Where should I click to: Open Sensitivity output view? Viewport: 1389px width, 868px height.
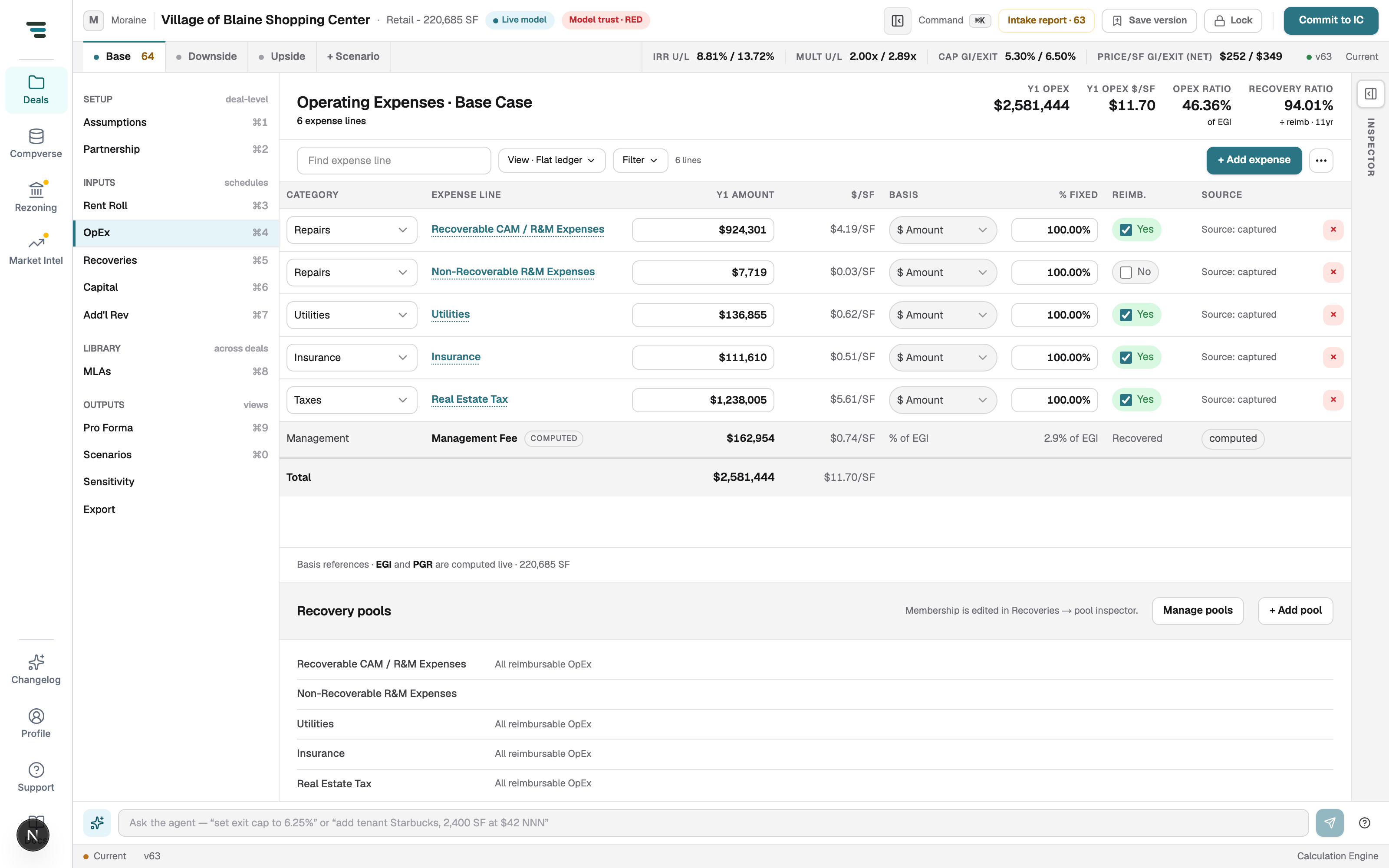tap(176, 482)
